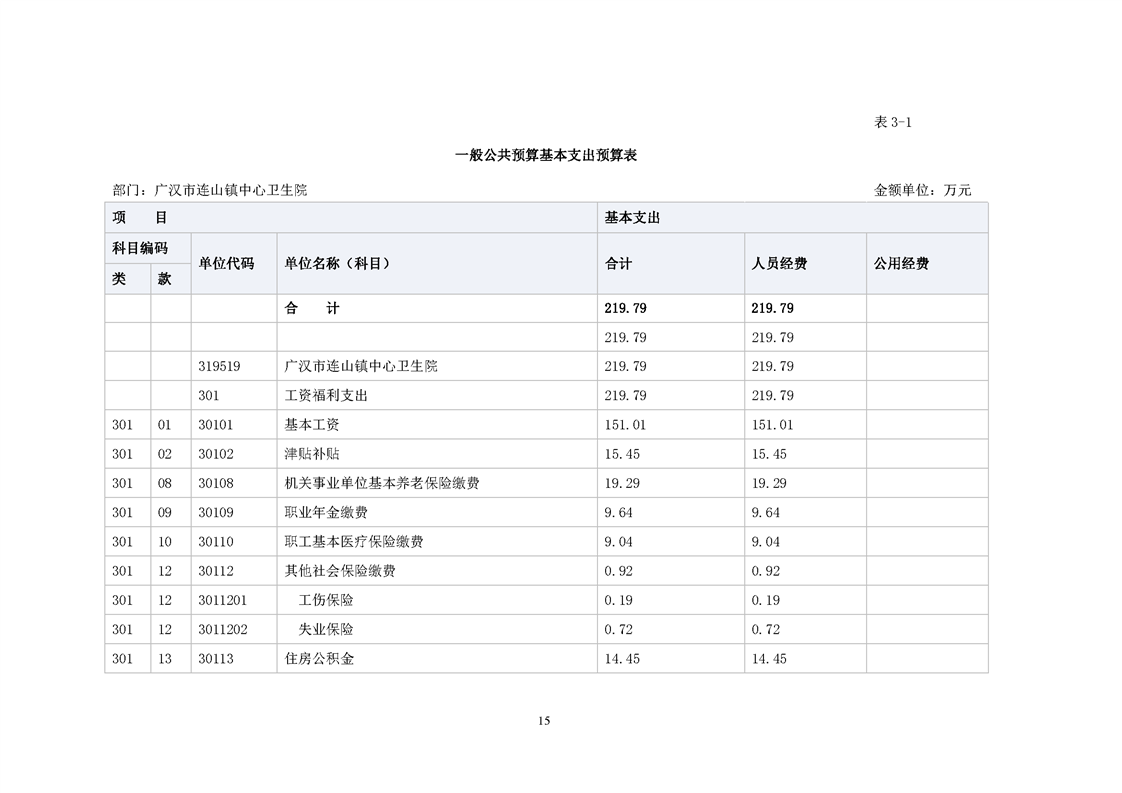Click the 其他社会保险缴费 row name
This screenshot has width=1122, height=793.
(340, 572)
